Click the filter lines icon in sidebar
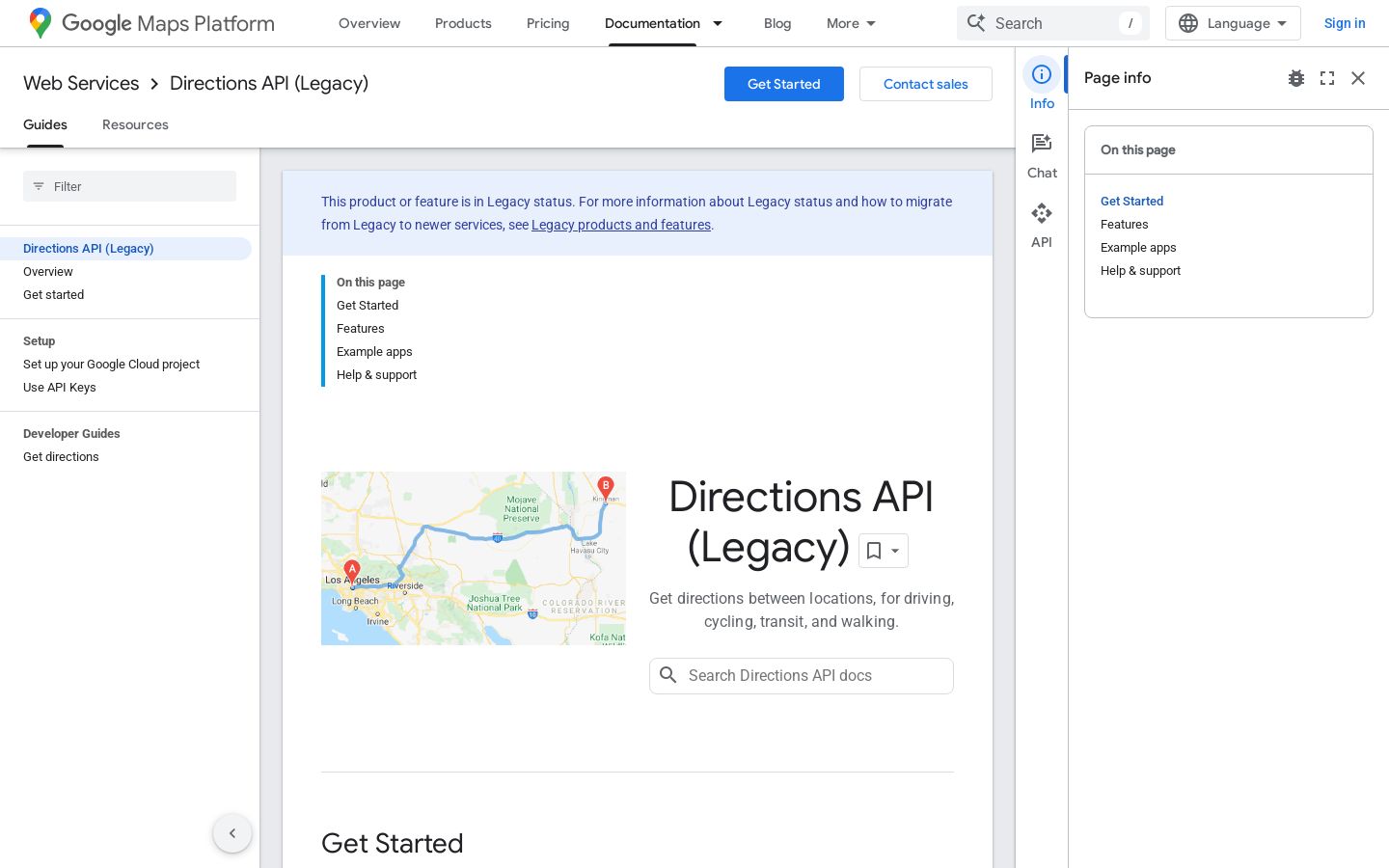This screenshot has height=868, width=1389. 39,186
